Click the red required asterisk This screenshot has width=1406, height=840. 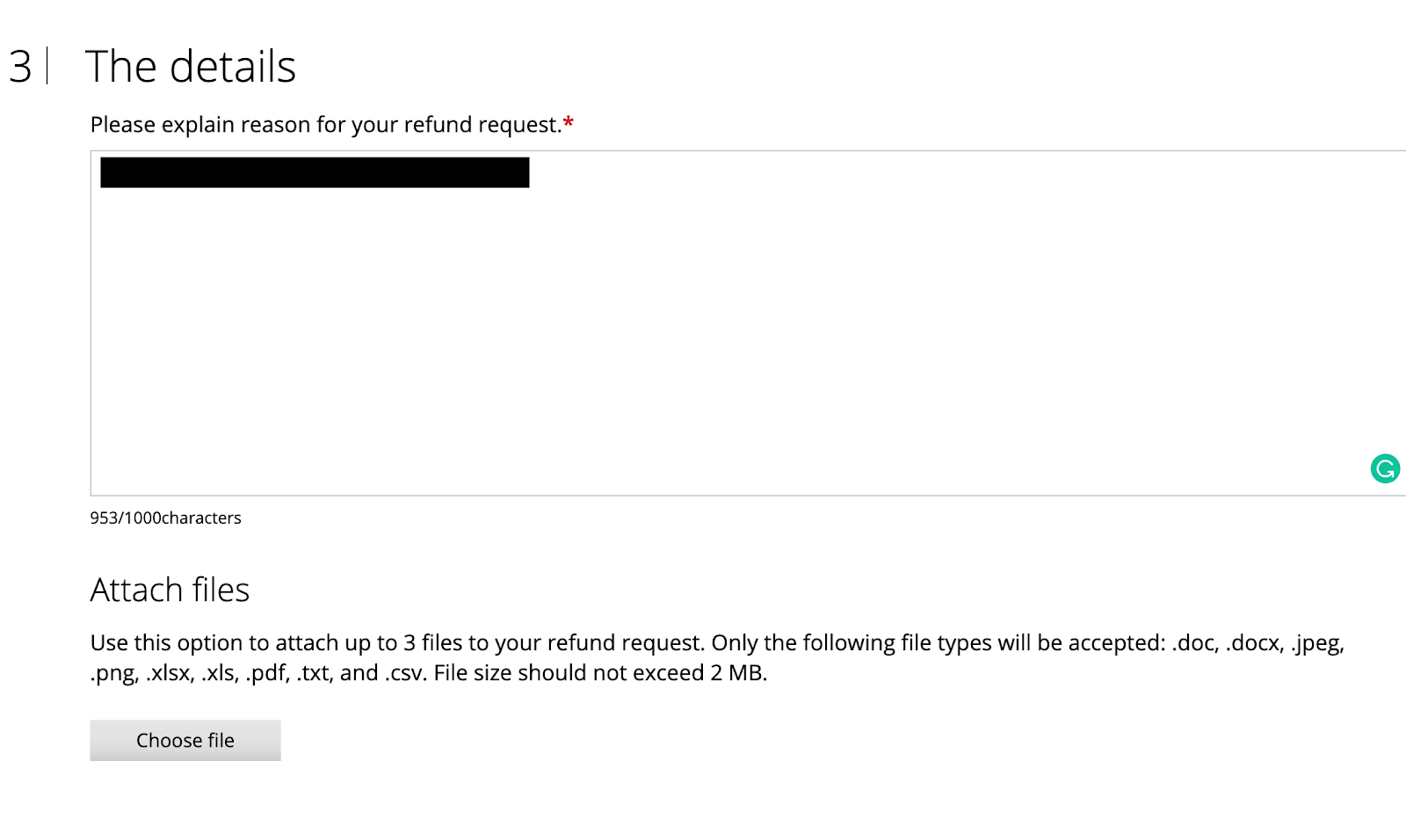(569, 123)
